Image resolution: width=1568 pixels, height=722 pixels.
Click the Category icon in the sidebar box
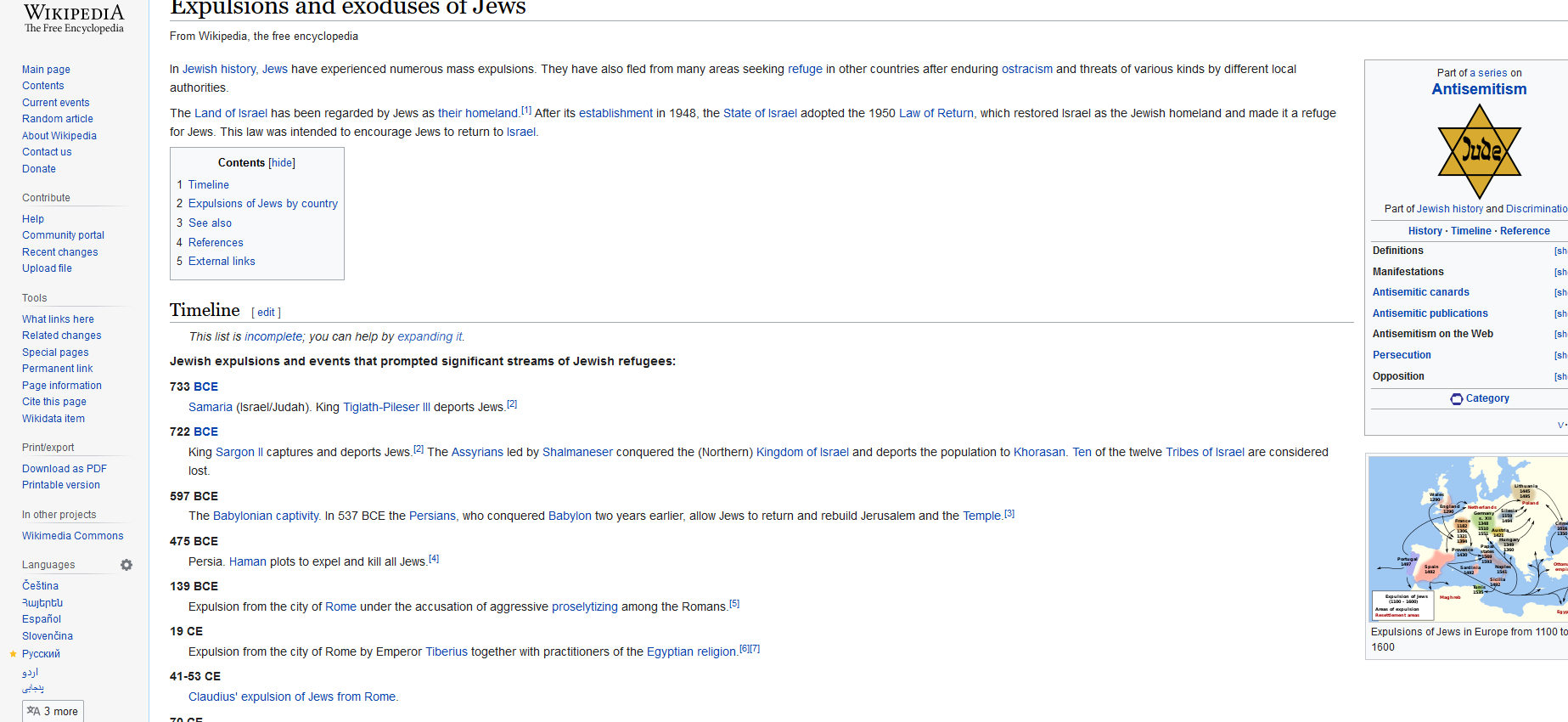pos(1456,399)
